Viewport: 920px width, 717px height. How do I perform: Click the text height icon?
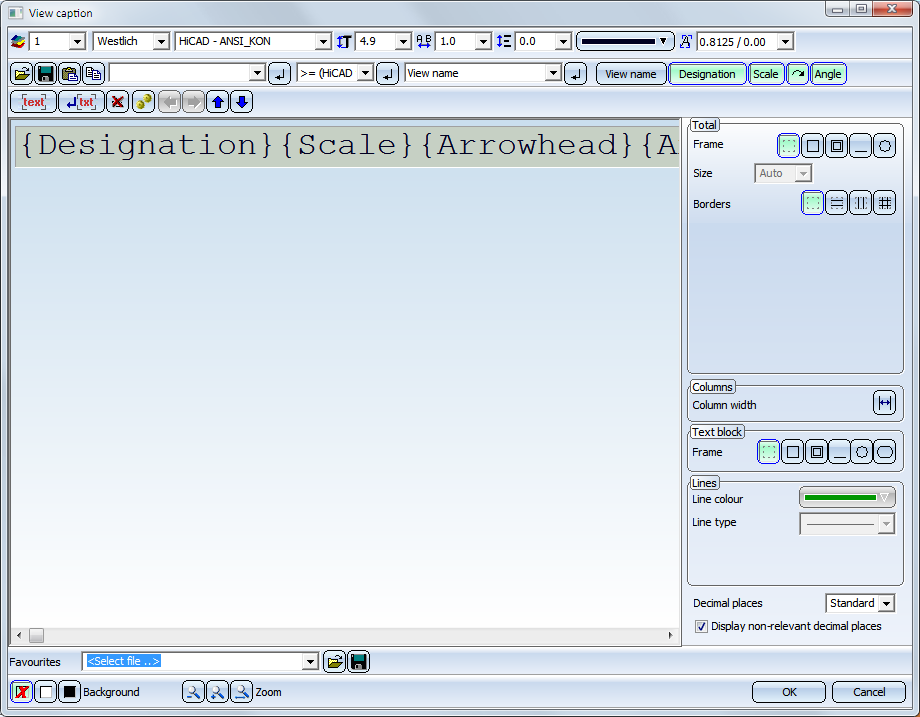tap(344, 42)
